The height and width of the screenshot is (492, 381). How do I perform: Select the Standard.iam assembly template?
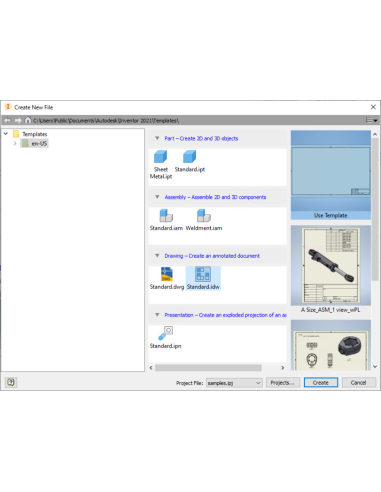[166, 220]
